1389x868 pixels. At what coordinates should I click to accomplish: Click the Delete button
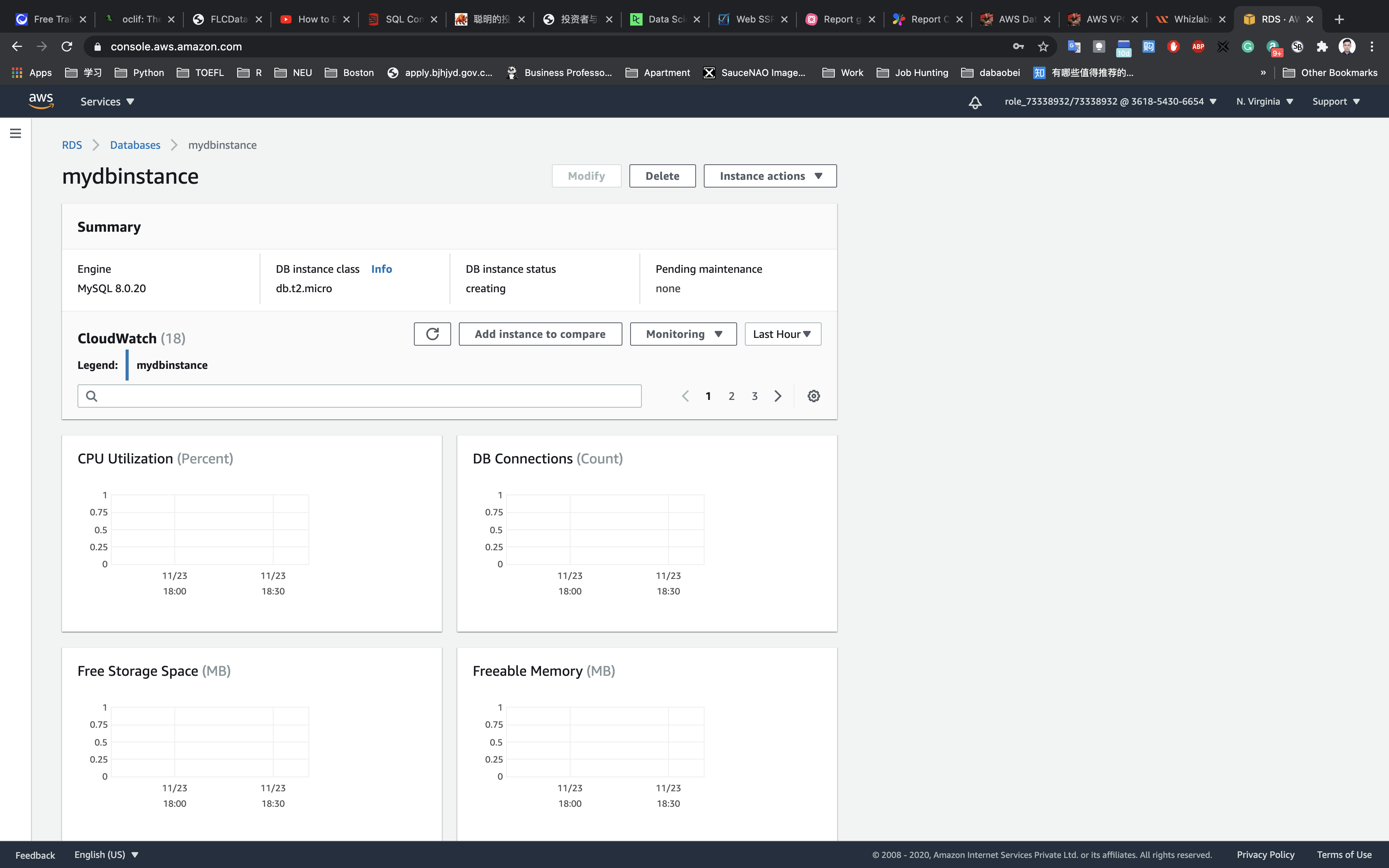(x=662, y=176)
